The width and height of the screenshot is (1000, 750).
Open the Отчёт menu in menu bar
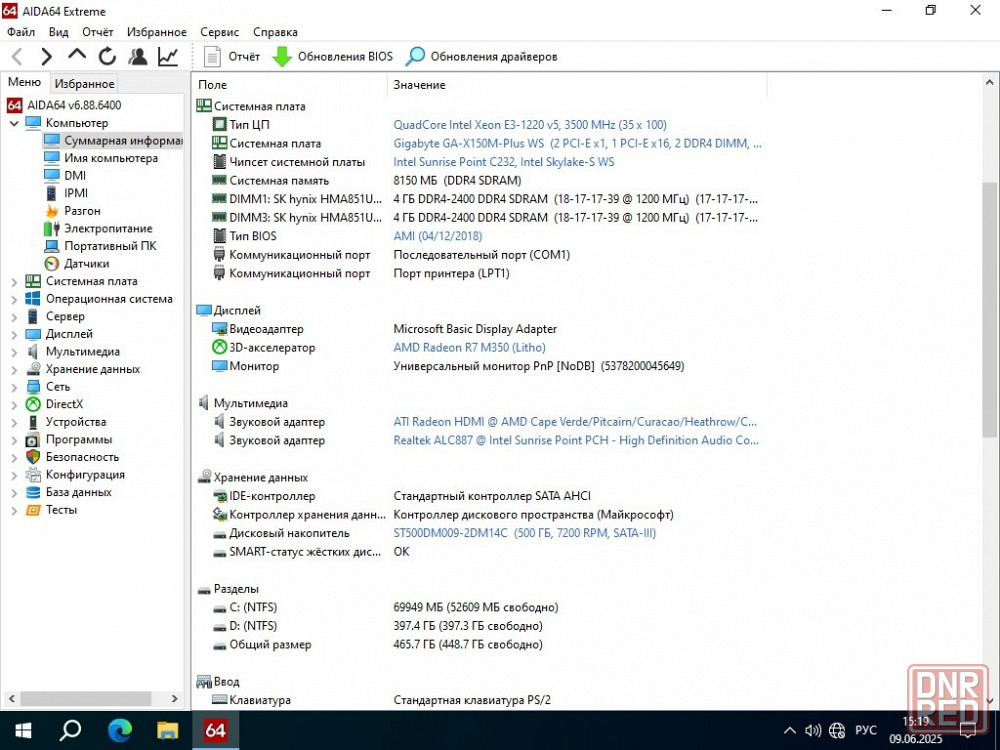[x=98, y=32]
